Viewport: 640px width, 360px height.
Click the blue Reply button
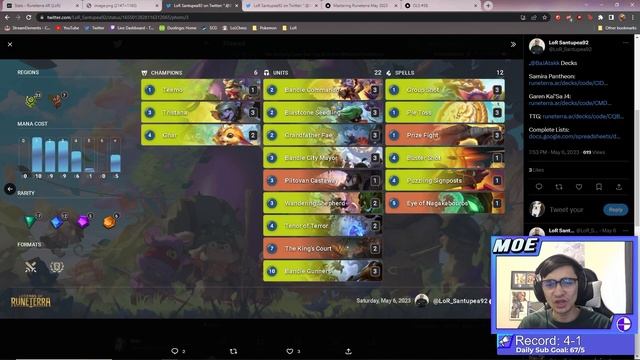(616, 209)
